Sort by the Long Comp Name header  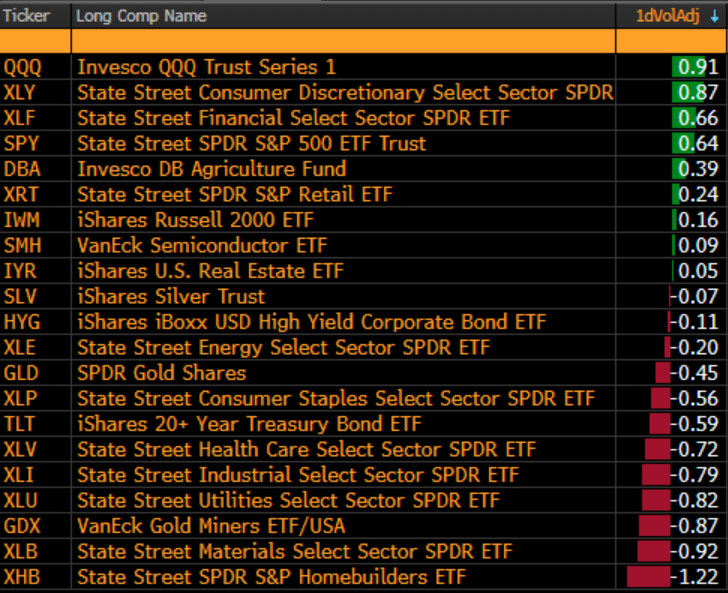coord(141,16)
